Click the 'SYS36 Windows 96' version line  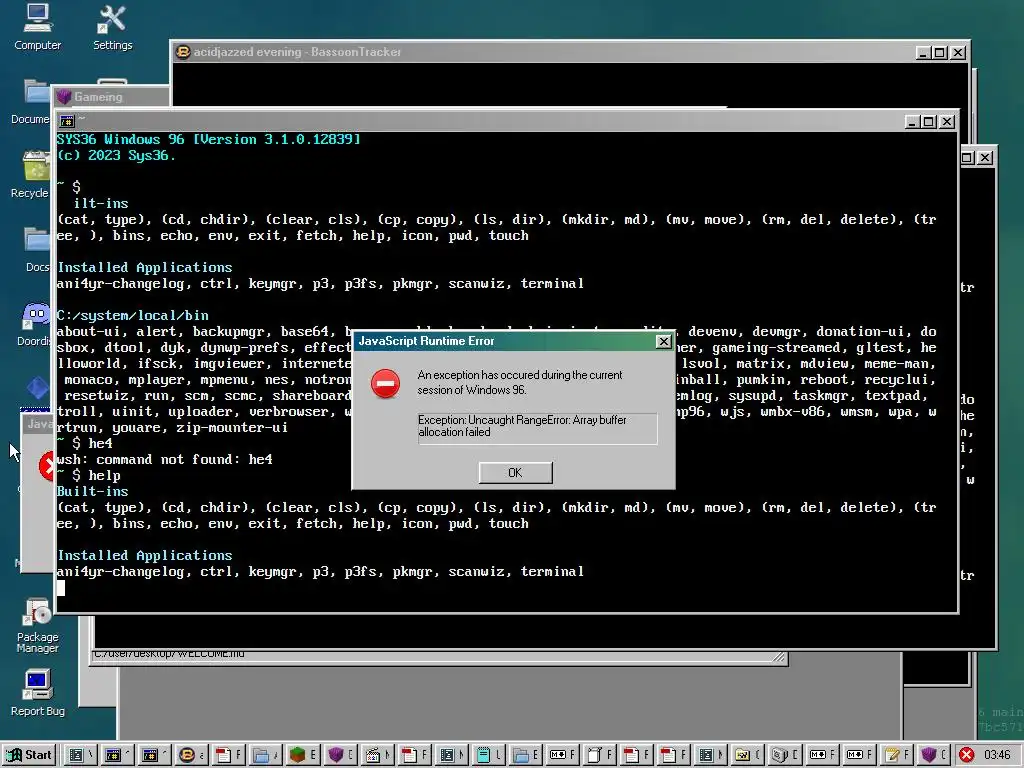pos(208,139)
